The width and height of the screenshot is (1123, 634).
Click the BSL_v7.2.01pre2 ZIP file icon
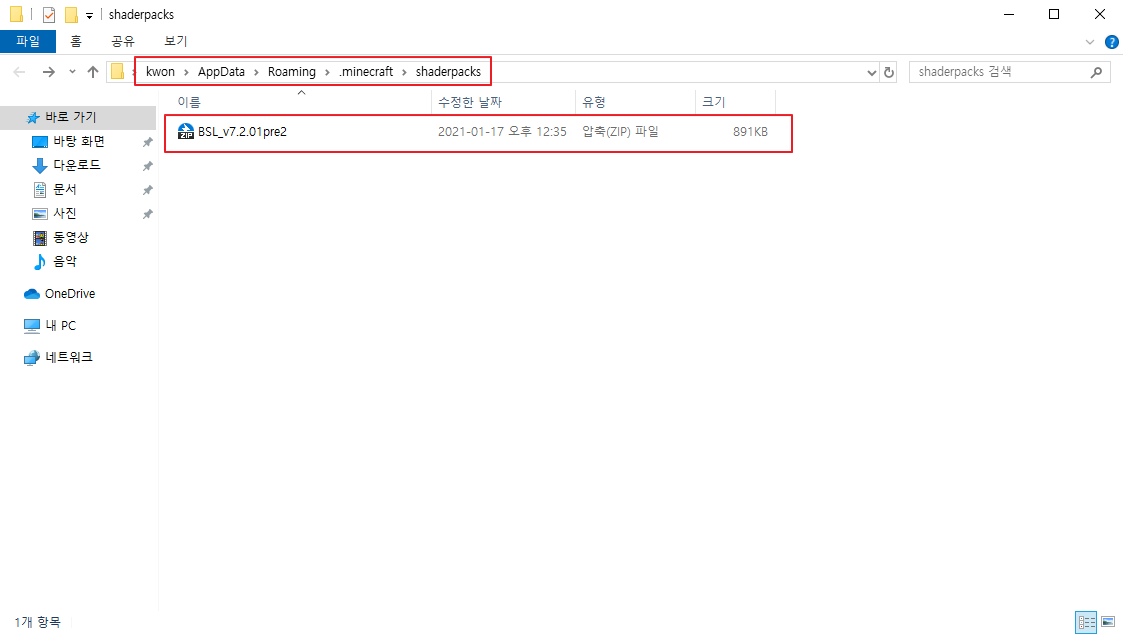pos(185,132)
